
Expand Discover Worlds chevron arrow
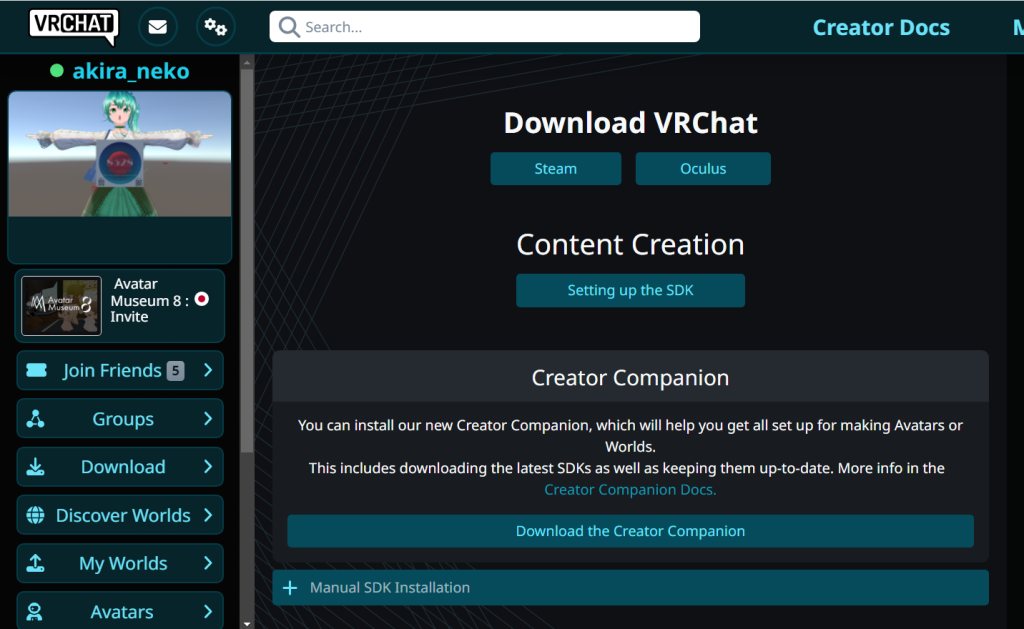pos(208,515)
